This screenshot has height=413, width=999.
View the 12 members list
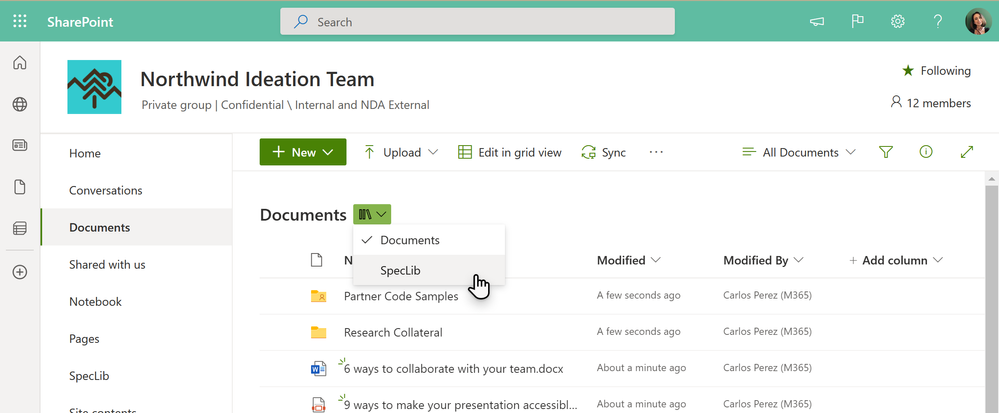(x=931, y=103)
